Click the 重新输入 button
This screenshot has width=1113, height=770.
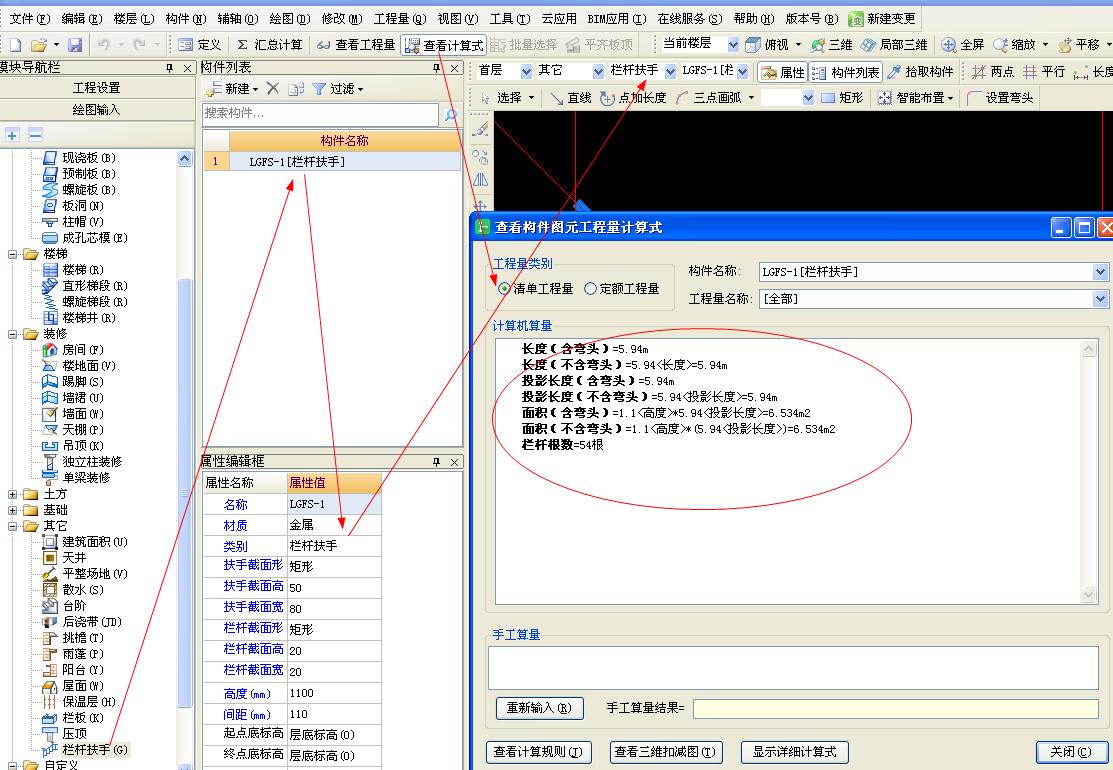click(539, 708)
